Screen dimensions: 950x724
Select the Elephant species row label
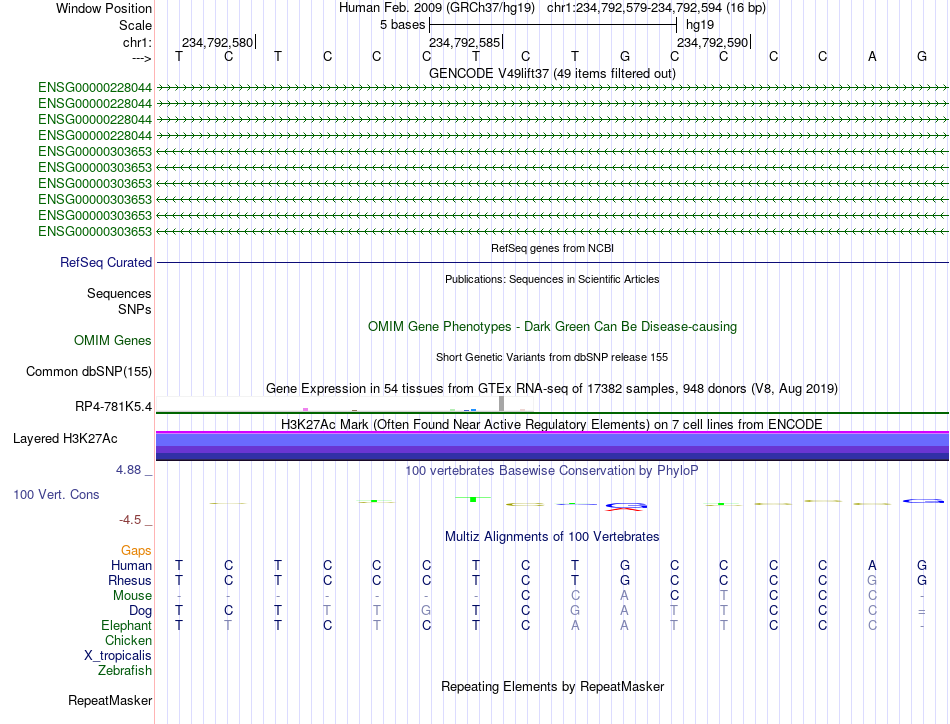tap(126, 625)
